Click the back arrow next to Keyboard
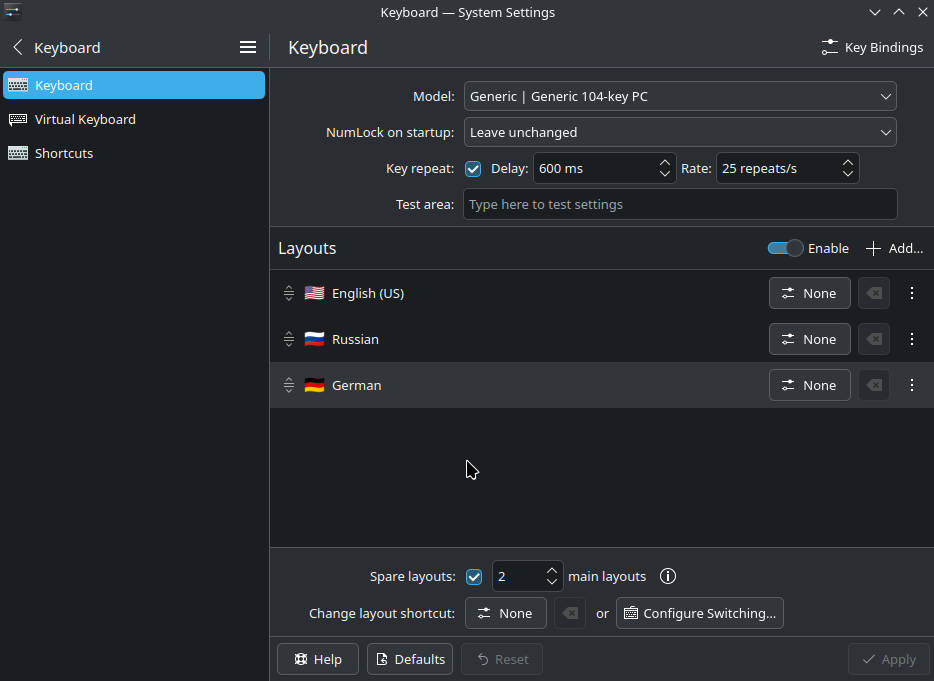This screenshot has height=681, width=934. (x=17, y=47)
